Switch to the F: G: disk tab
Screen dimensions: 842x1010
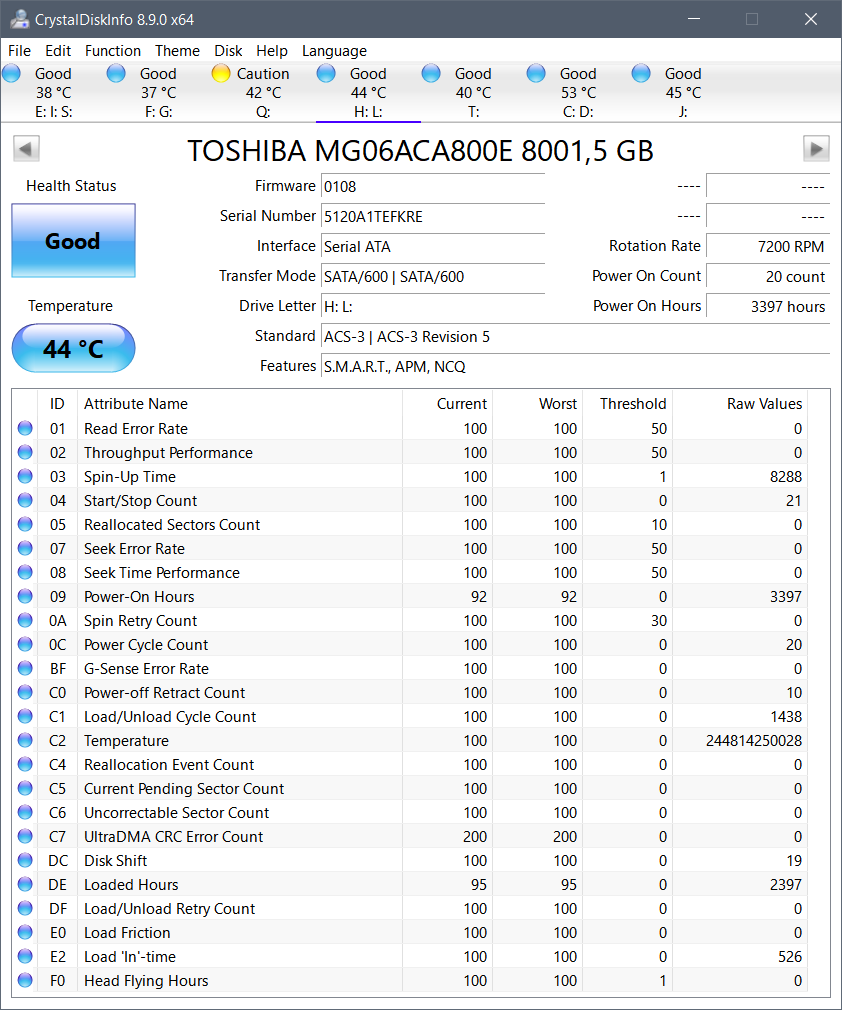157,92
